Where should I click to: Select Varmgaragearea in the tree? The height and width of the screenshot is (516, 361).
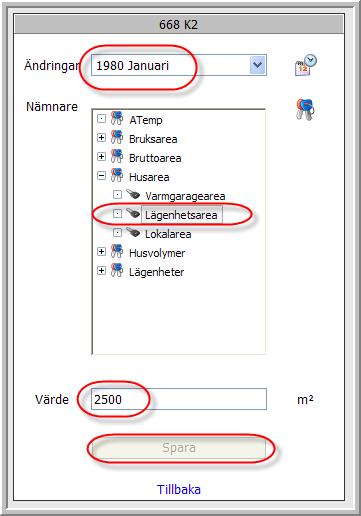pyautogui.click(x=185, y=196)
